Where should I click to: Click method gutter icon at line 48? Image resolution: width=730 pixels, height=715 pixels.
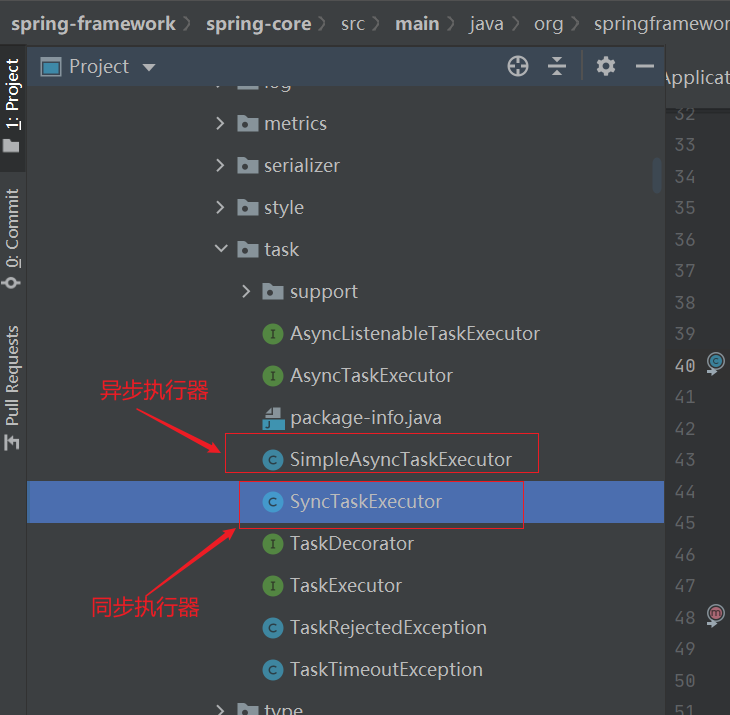[716, 615]
